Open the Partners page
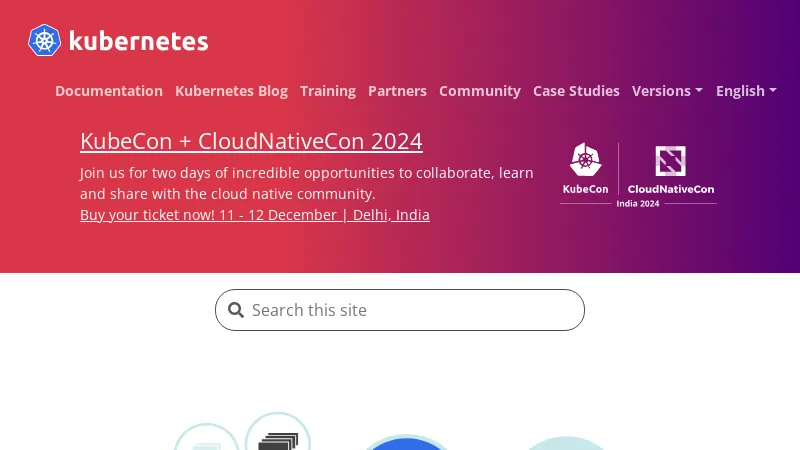Image resolution: width=800 pixels, height=450 pixels. (x=397, y=91)
